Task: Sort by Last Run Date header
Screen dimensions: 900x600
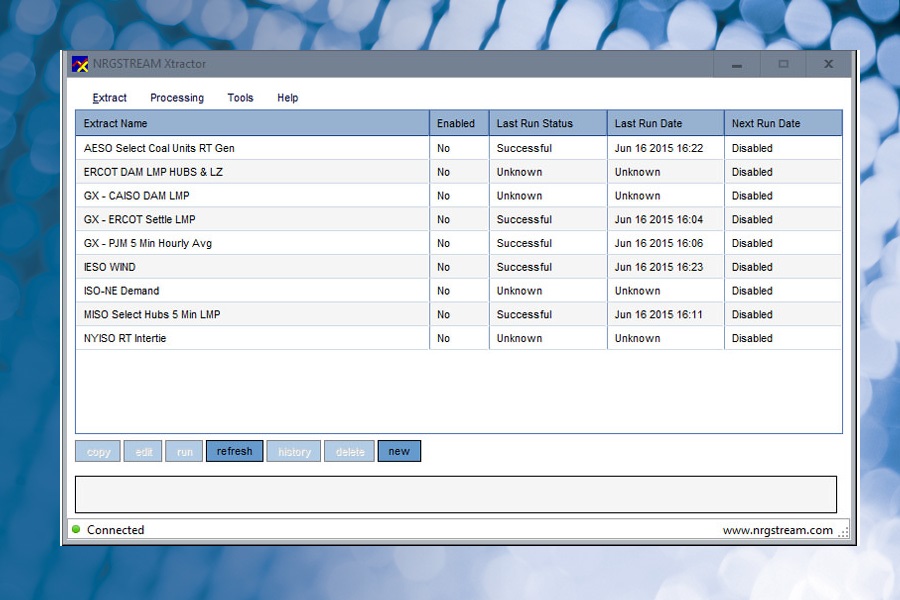Action: coord(666,123)
